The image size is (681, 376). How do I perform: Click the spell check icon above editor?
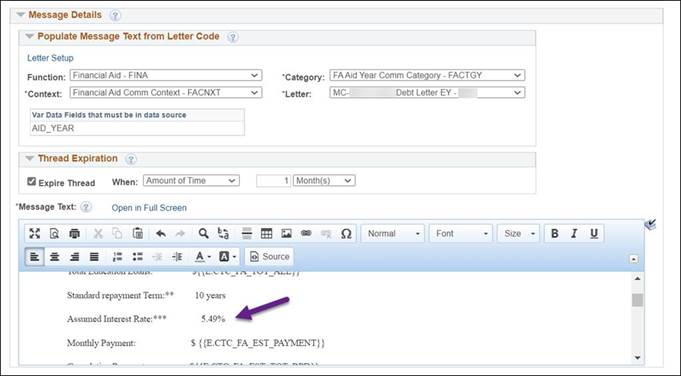click(x=650, y=224)
